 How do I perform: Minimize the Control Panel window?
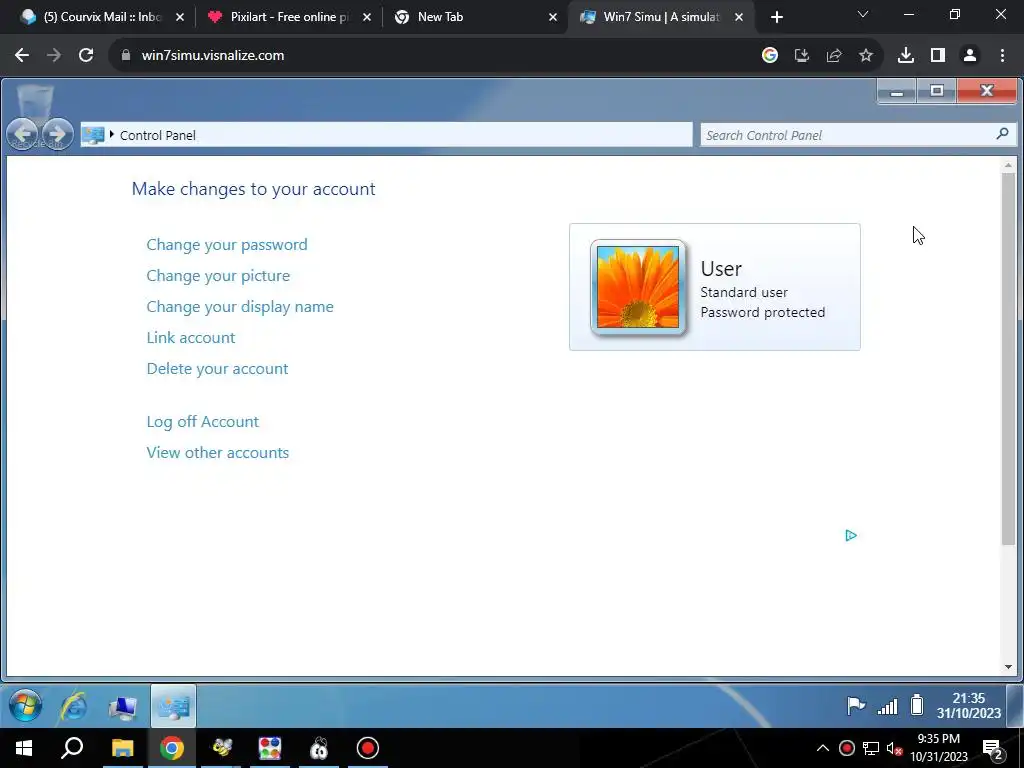point(897,91)
